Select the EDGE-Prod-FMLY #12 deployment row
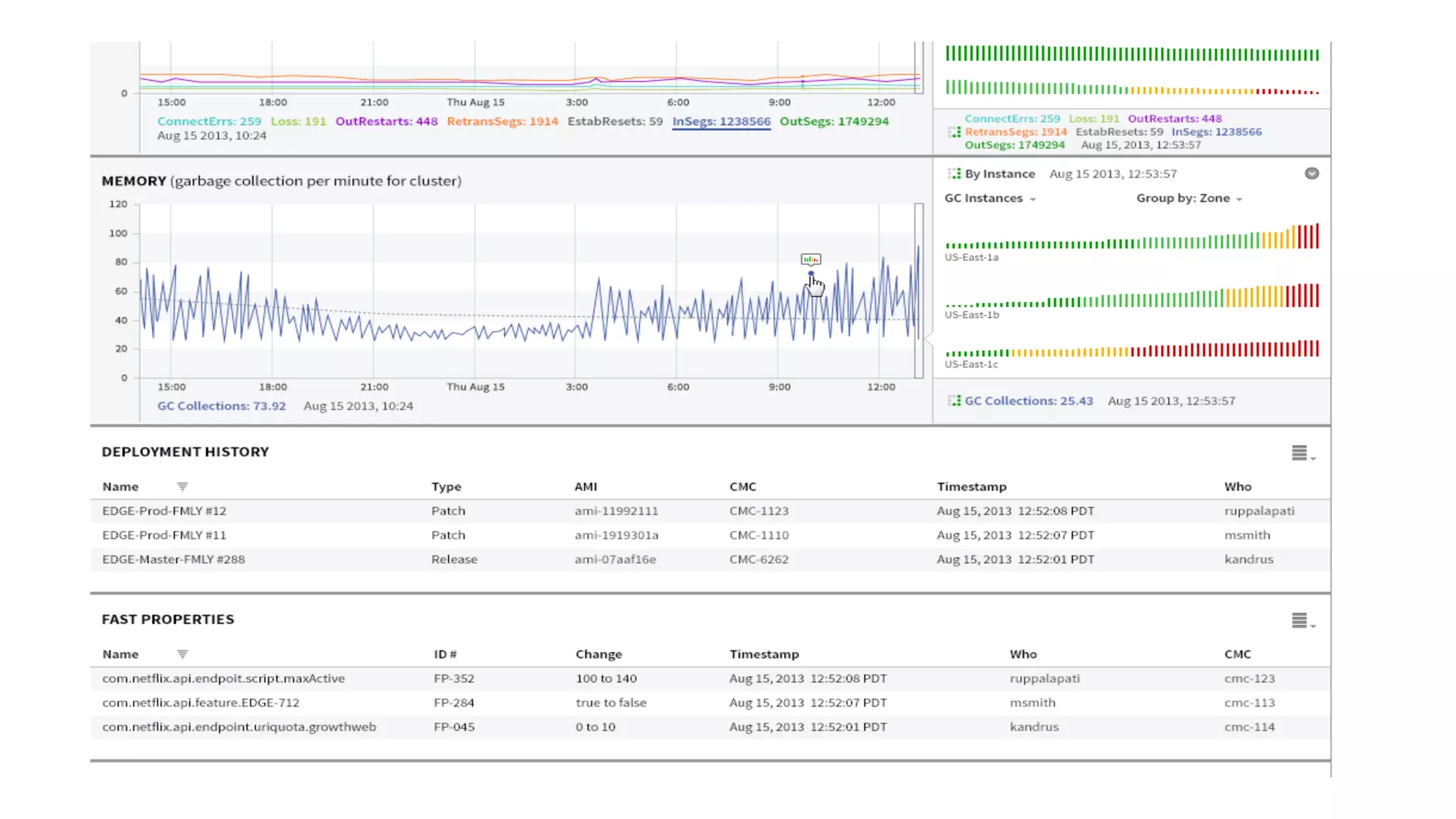The width and height of the screenshot is (1456, 819). click(164, 511)
